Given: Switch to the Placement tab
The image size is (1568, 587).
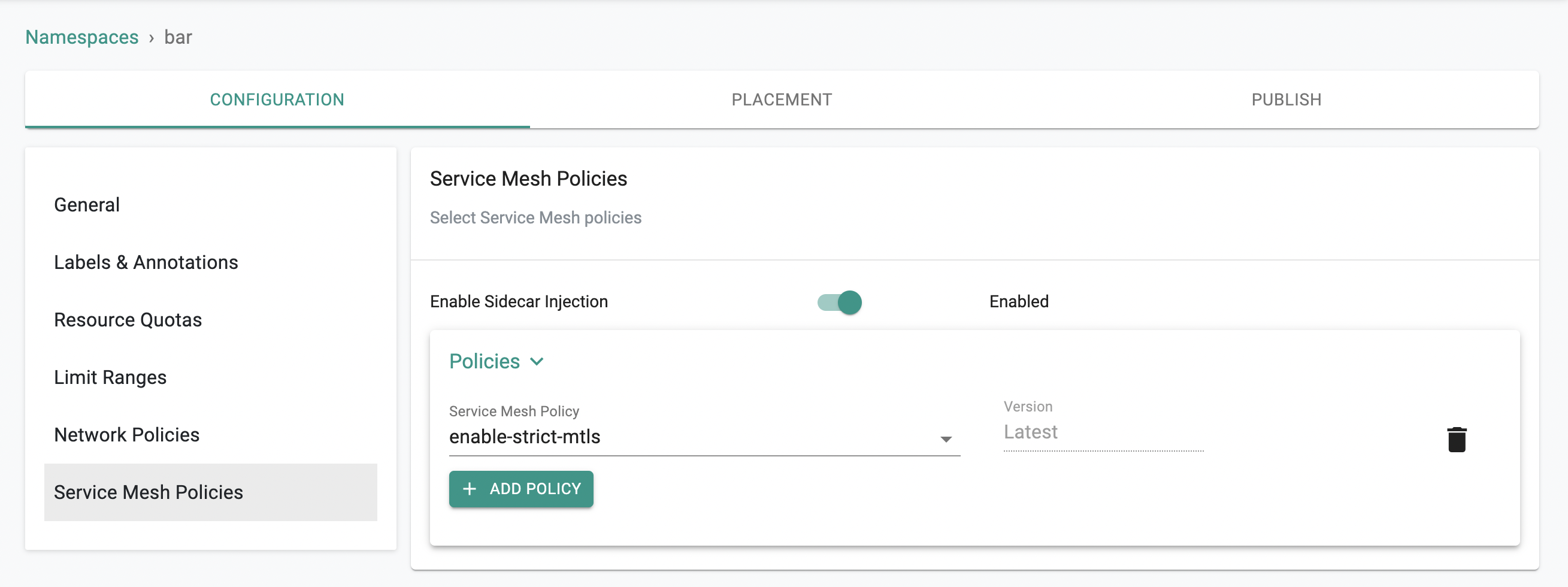Looking at the screenshot, I should pos(782,99).
